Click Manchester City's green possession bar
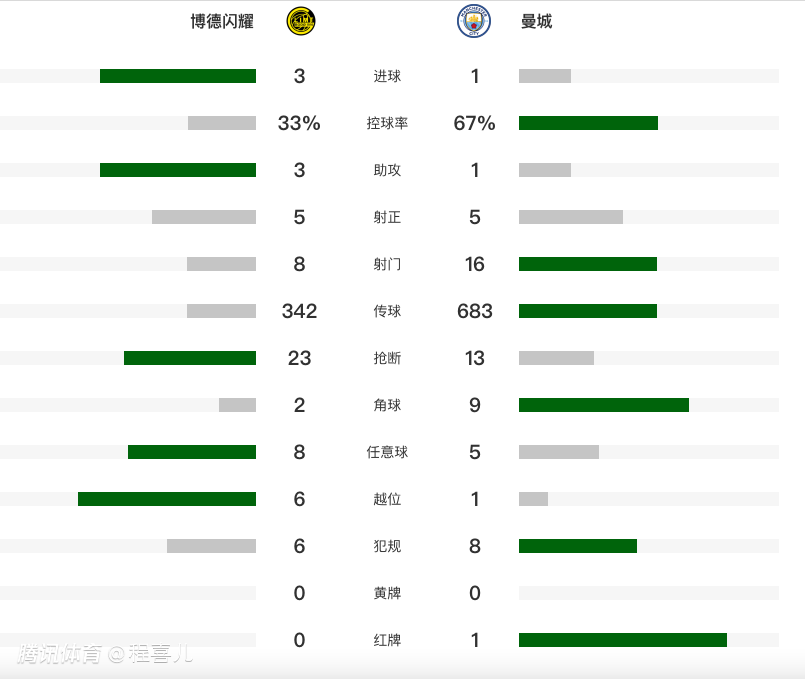 tap(588, 123)
